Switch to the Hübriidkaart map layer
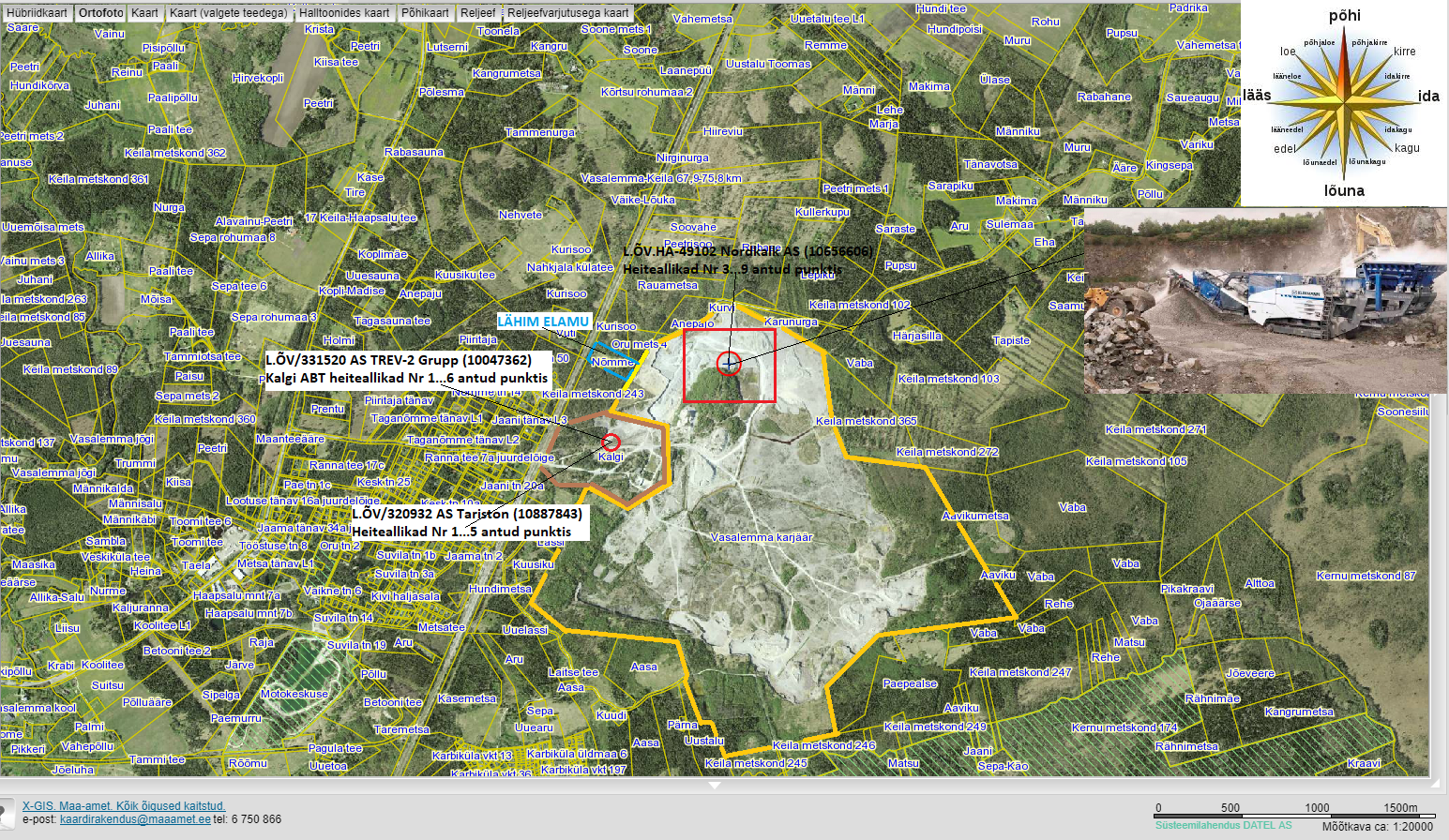The image size is (1449, 840). point(38,13)
